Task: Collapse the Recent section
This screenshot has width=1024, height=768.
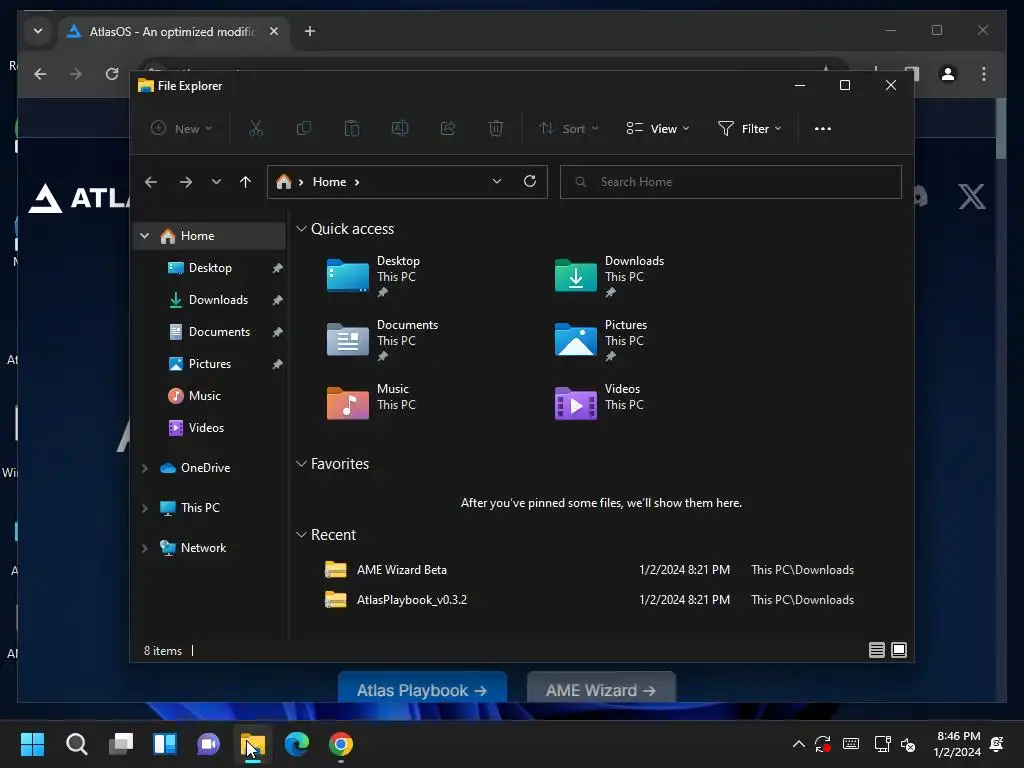Action: pyautogui.click(x=301, y=535)
